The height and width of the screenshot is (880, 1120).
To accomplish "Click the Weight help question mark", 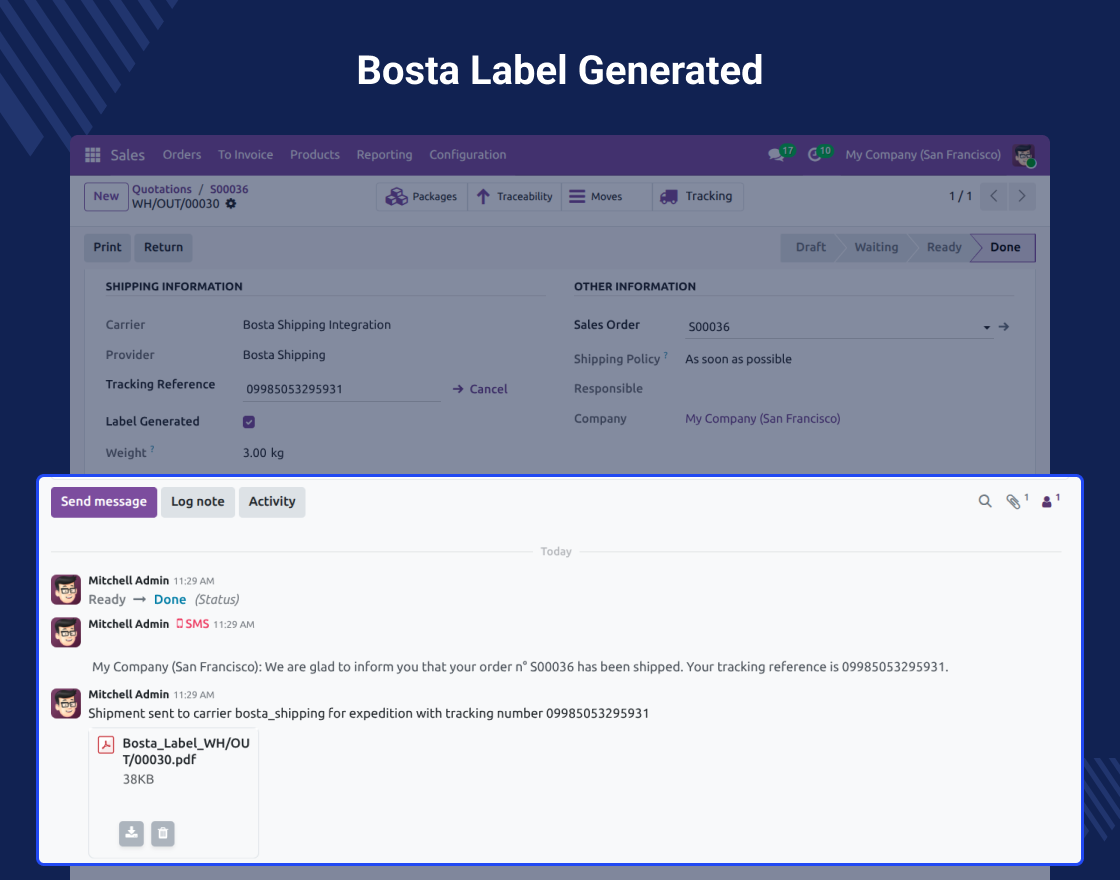I will (x=152, y=449).
